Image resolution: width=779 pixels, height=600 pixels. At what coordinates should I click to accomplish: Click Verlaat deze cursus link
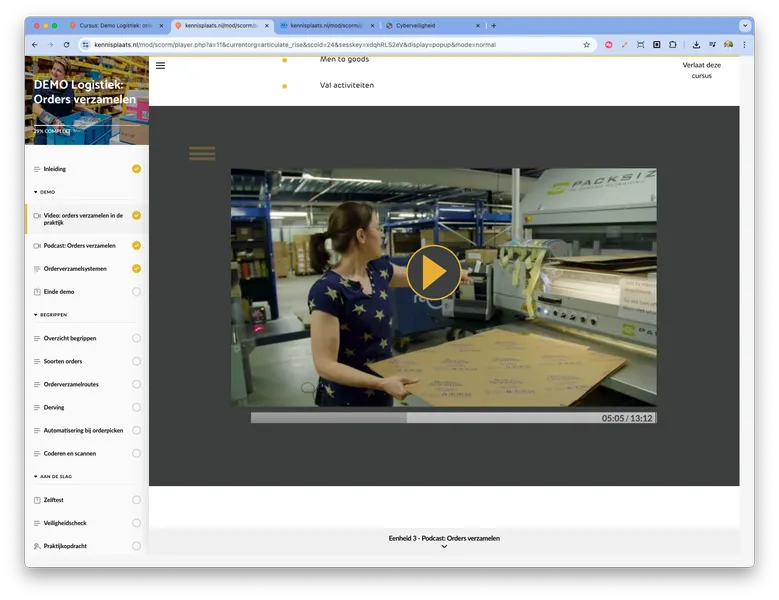tap(701, 70)
